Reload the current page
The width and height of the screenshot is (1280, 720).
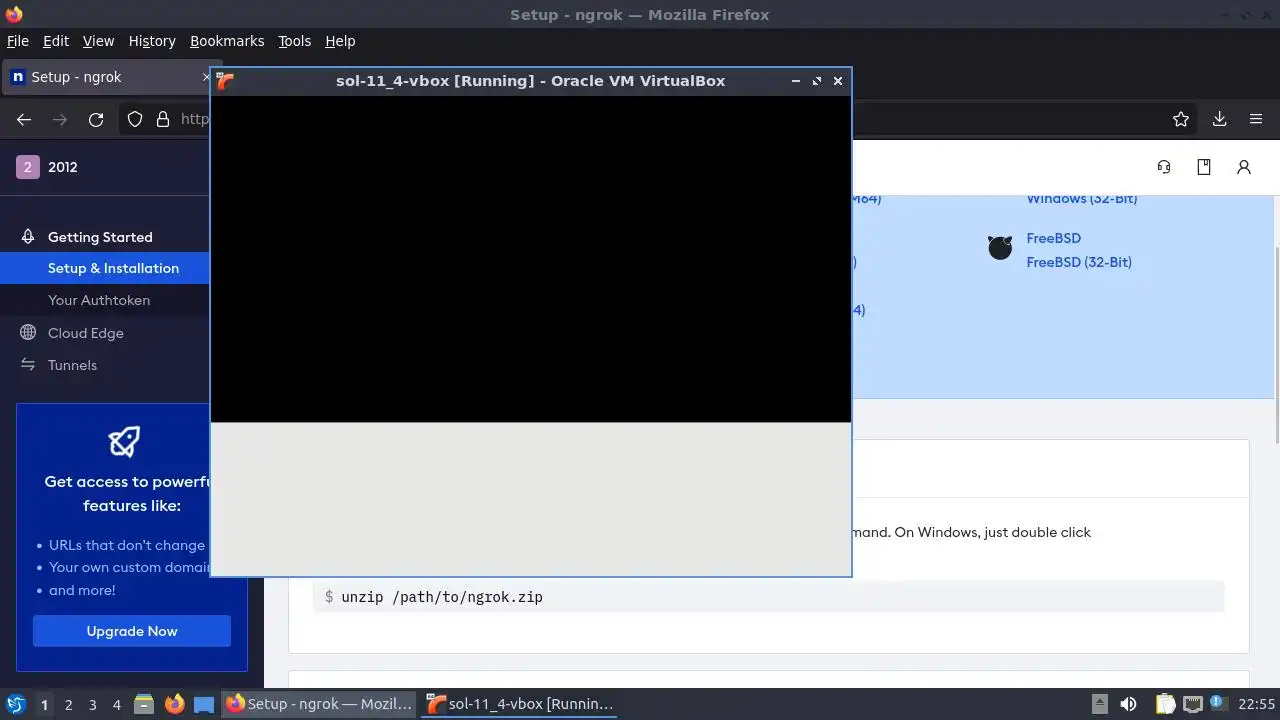point(96,119)
